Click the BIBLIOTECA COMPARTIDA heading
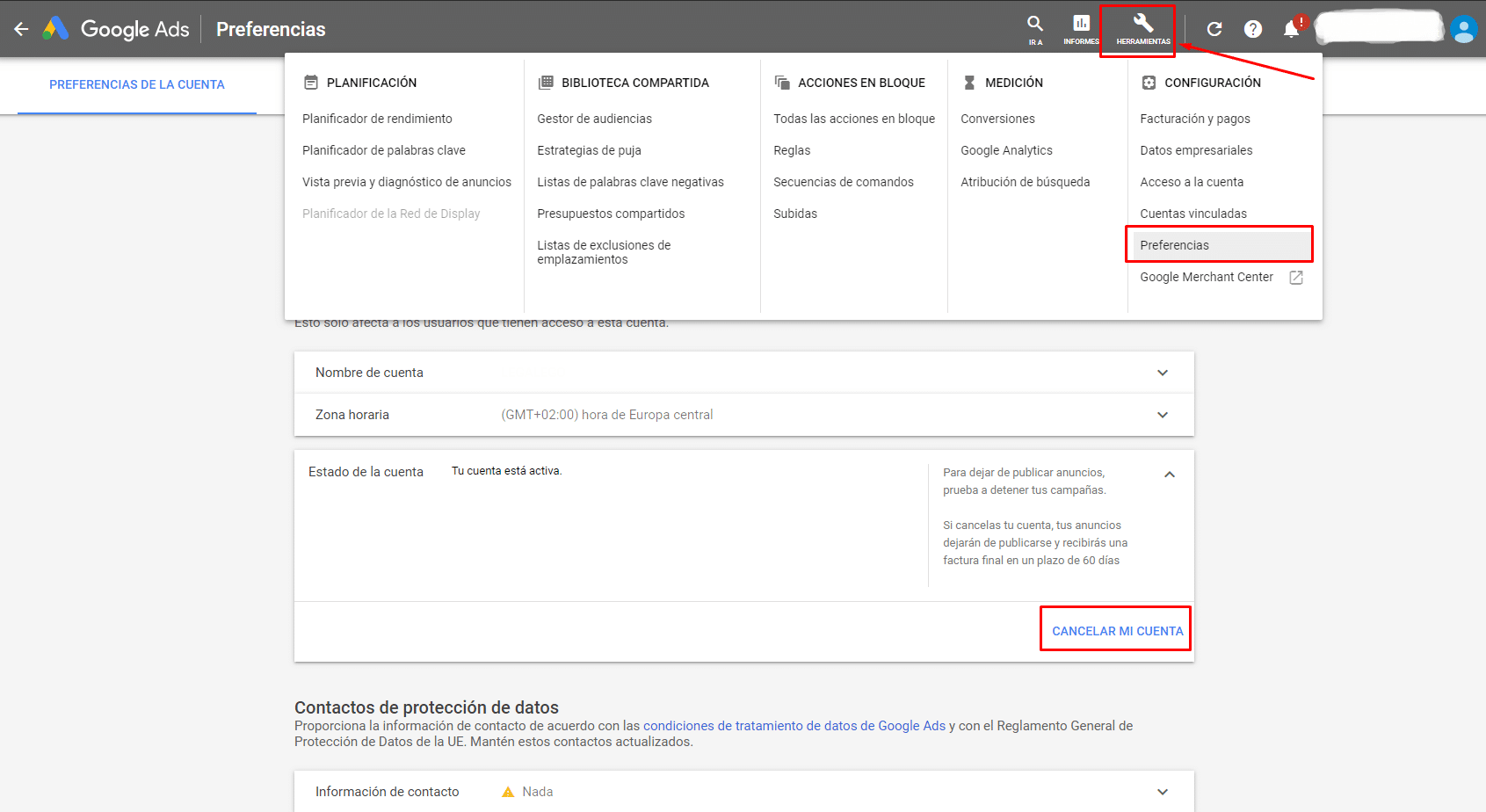1486x812 pixels. (x=635, y=83)
